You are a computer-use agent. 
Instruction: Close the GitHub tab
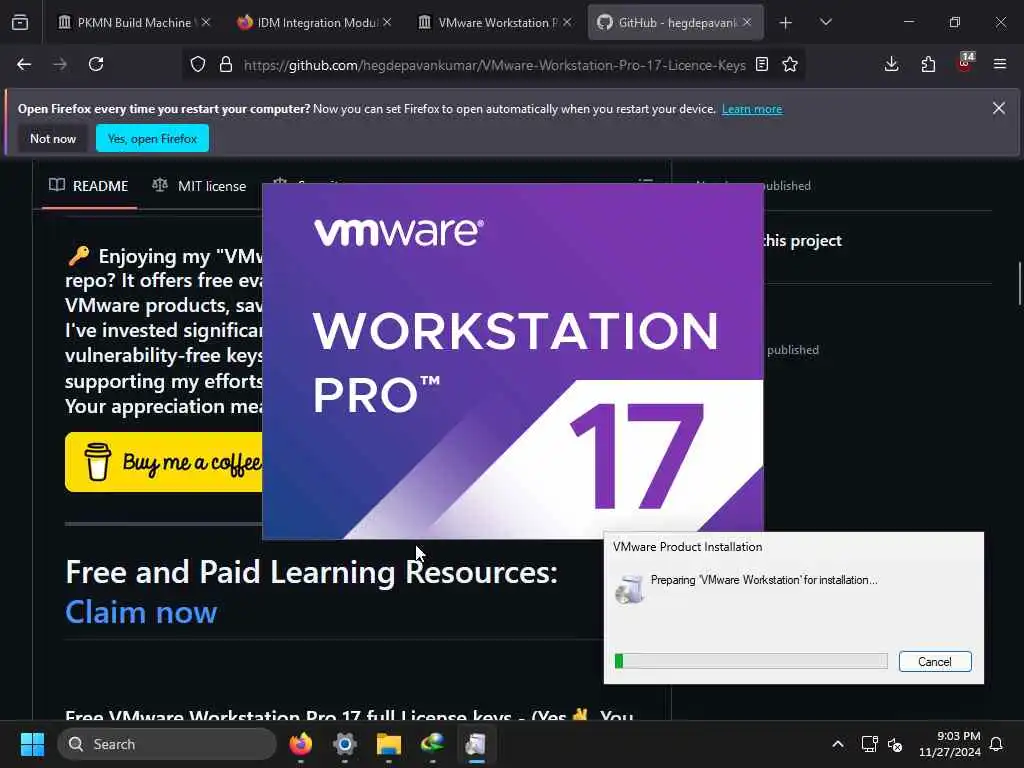point(747,22)
